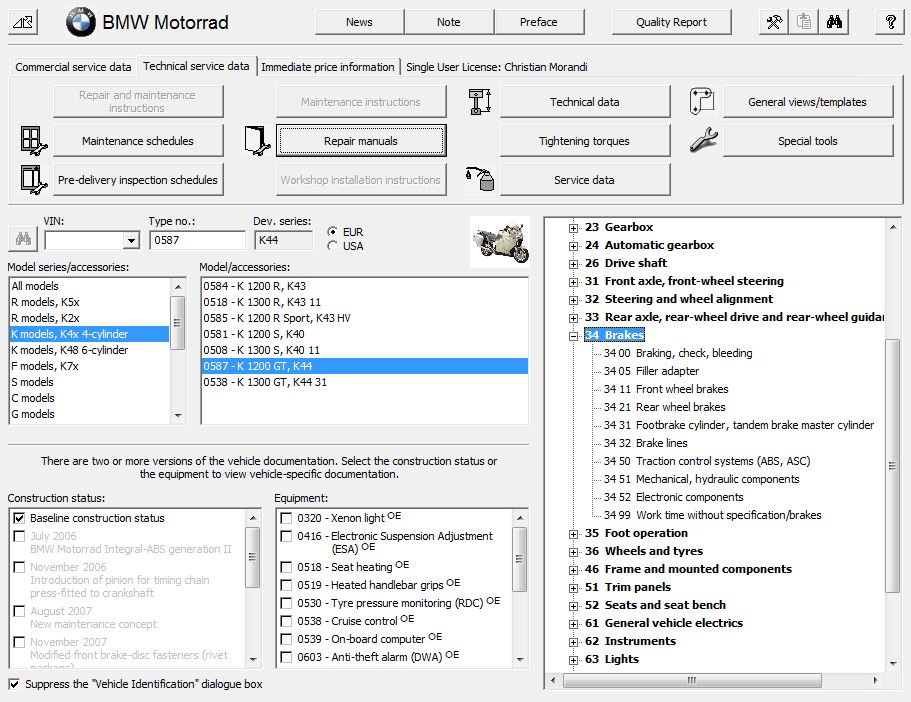The width and height of the screenshot is (911, 702).
Task: Open Tightening torques
Action: coord(584,141)
